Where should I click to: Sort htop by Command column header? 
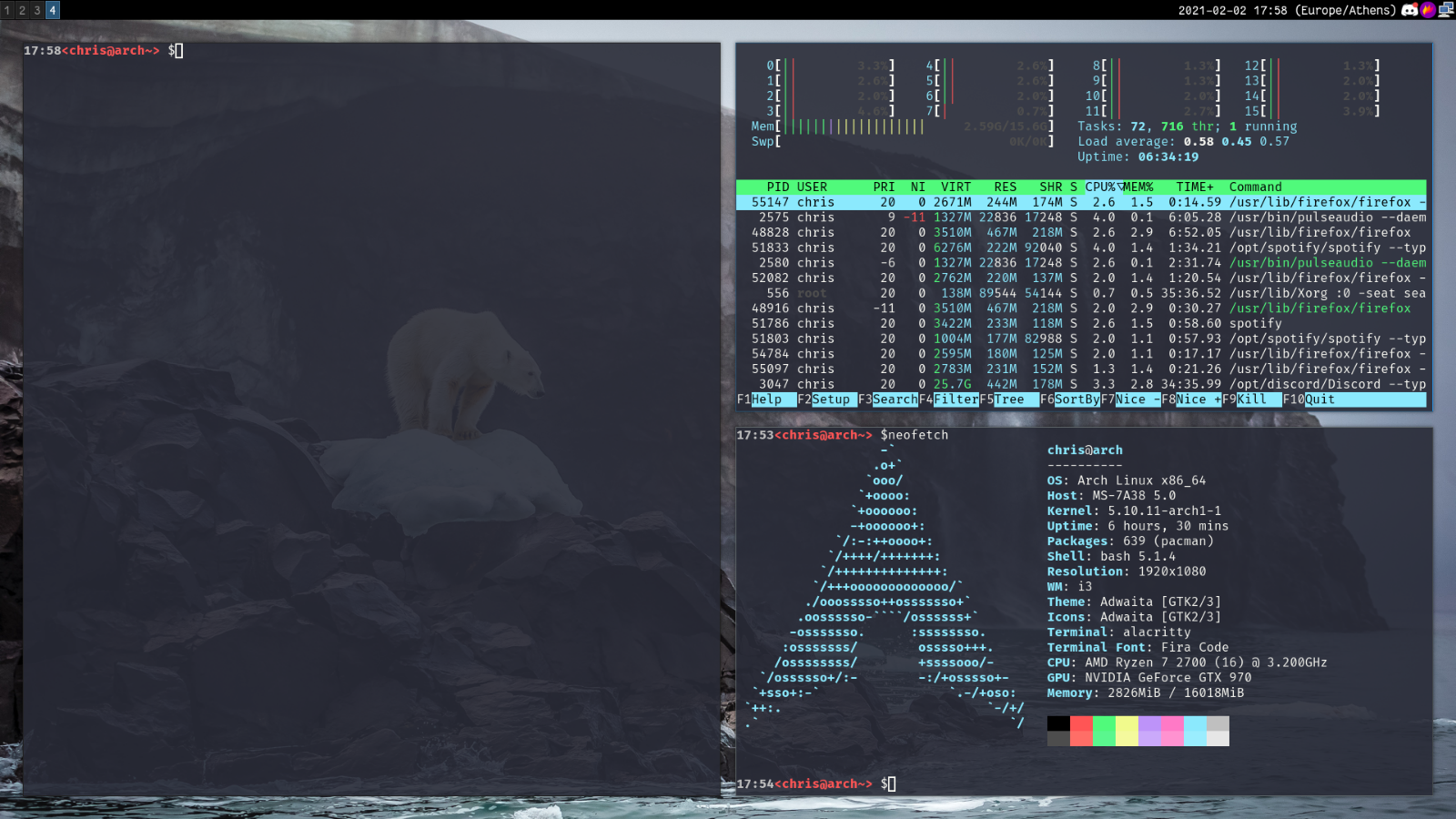pyautogui.click(x=1256, y=187)
